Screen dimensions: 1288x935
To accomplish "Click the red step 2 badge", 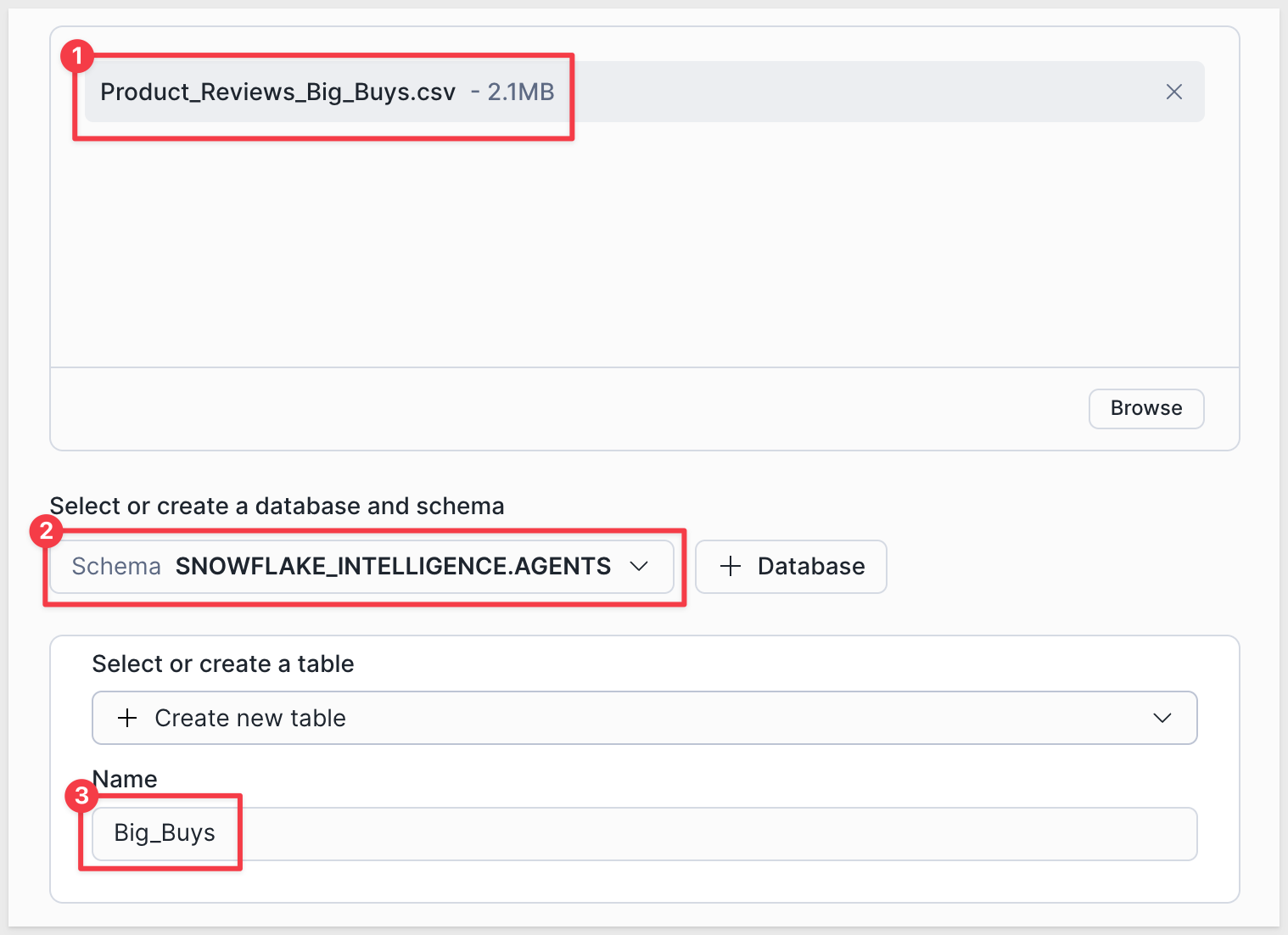I will pyautogui.click(x=46, y=531).
